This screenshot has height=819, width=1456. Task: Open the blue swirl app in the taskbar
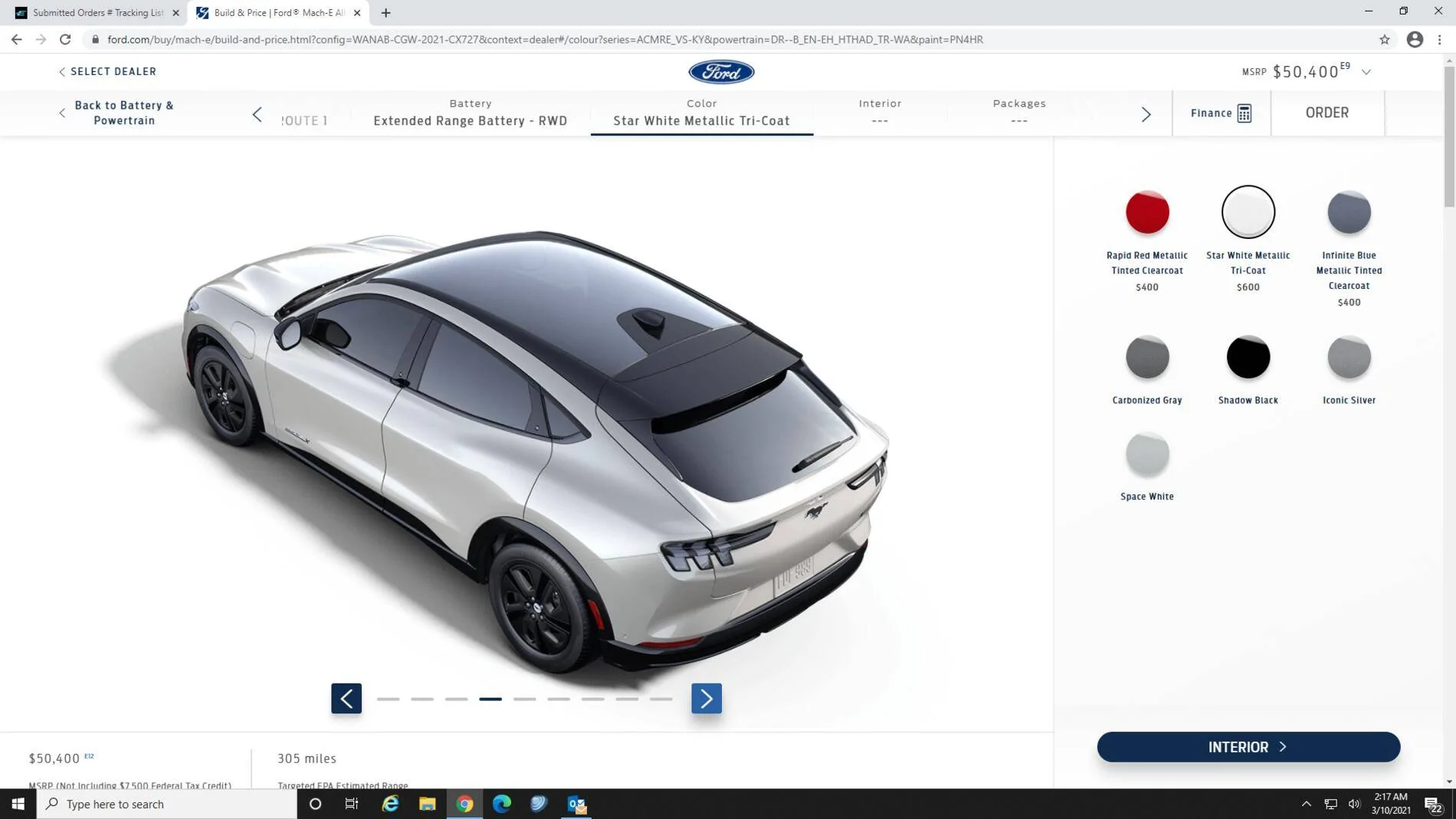pos(539,804)
